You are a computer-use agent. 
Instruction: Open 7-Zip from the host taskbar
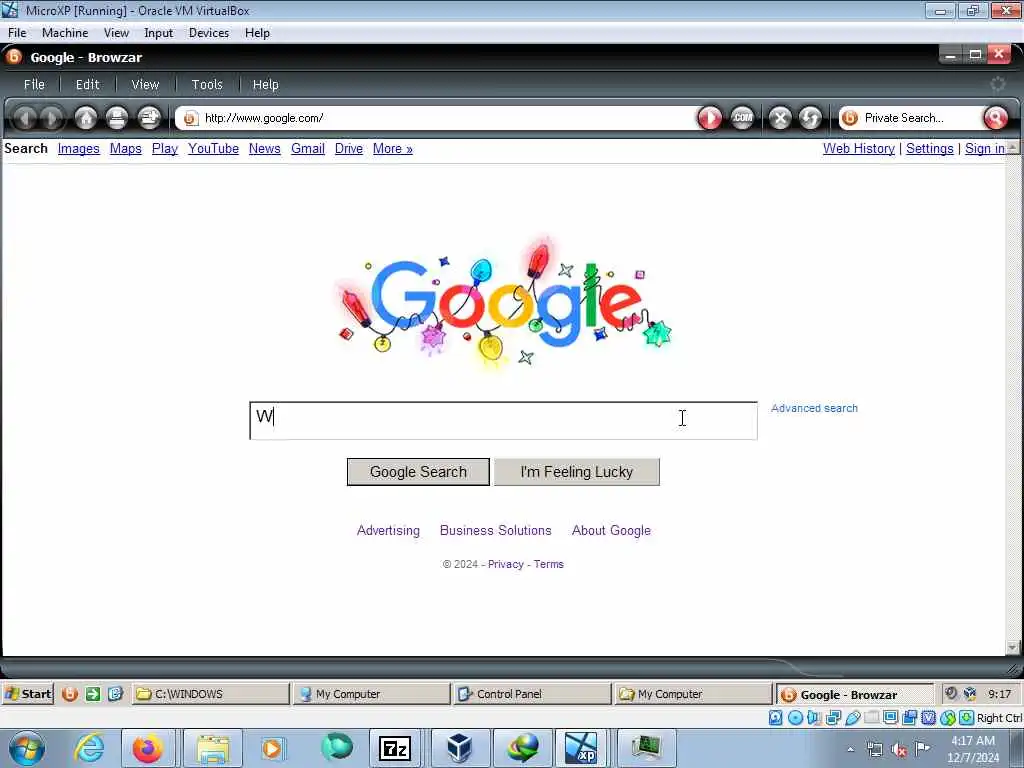394,748
